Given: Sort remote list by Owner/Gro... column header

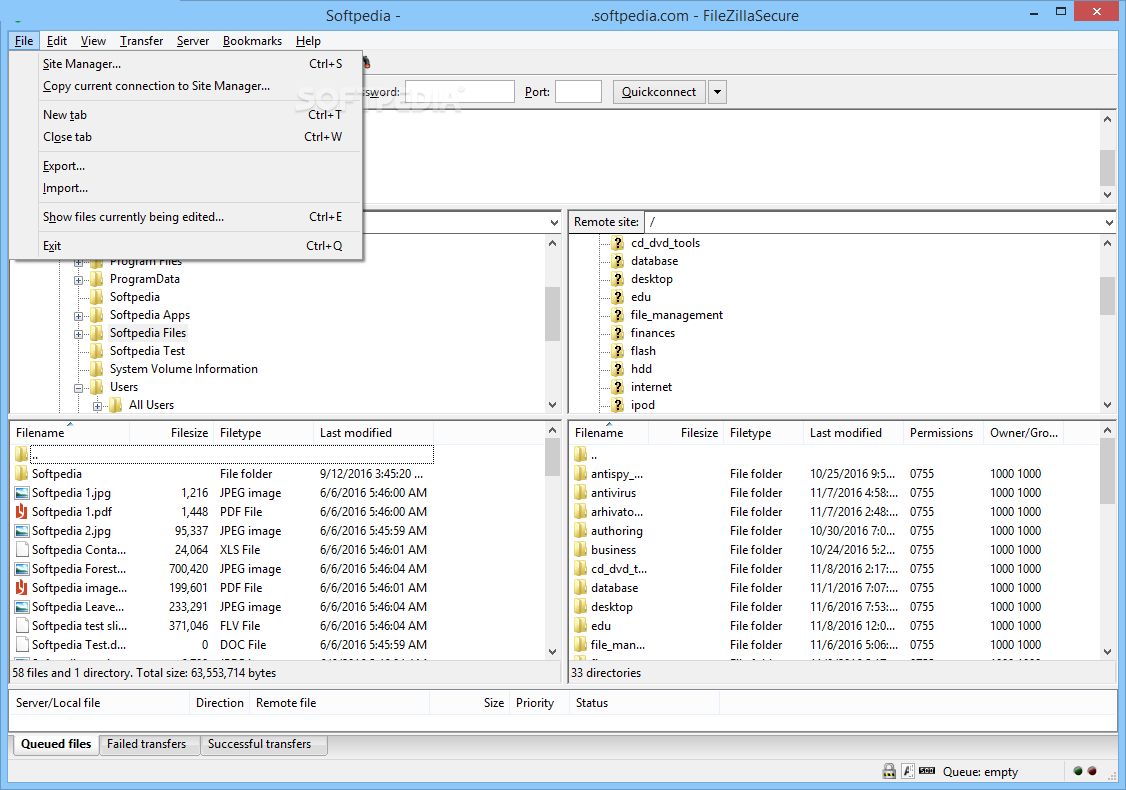Looking at the screenshot, I should (1024, 433).
